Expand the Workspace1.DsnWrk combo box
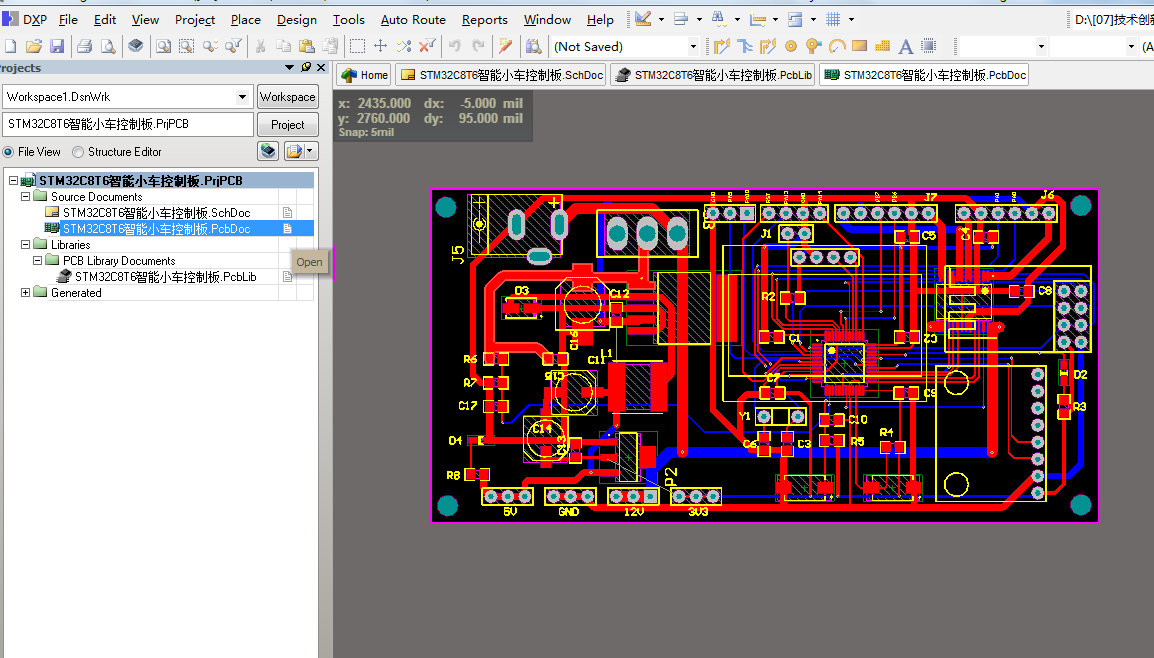This screenshot has width=1154, height=658. [242, 96]
